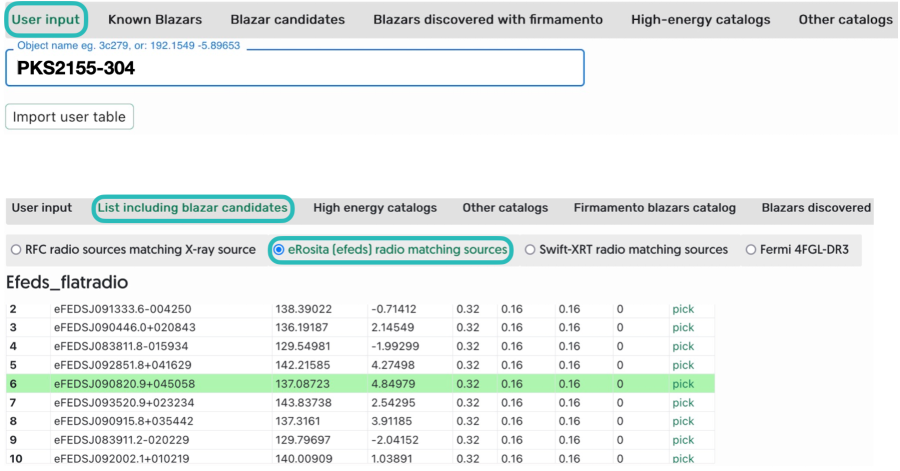Click RA value 142.21585
The width and height of the screenshot is (900, 471).
point(303,365)
